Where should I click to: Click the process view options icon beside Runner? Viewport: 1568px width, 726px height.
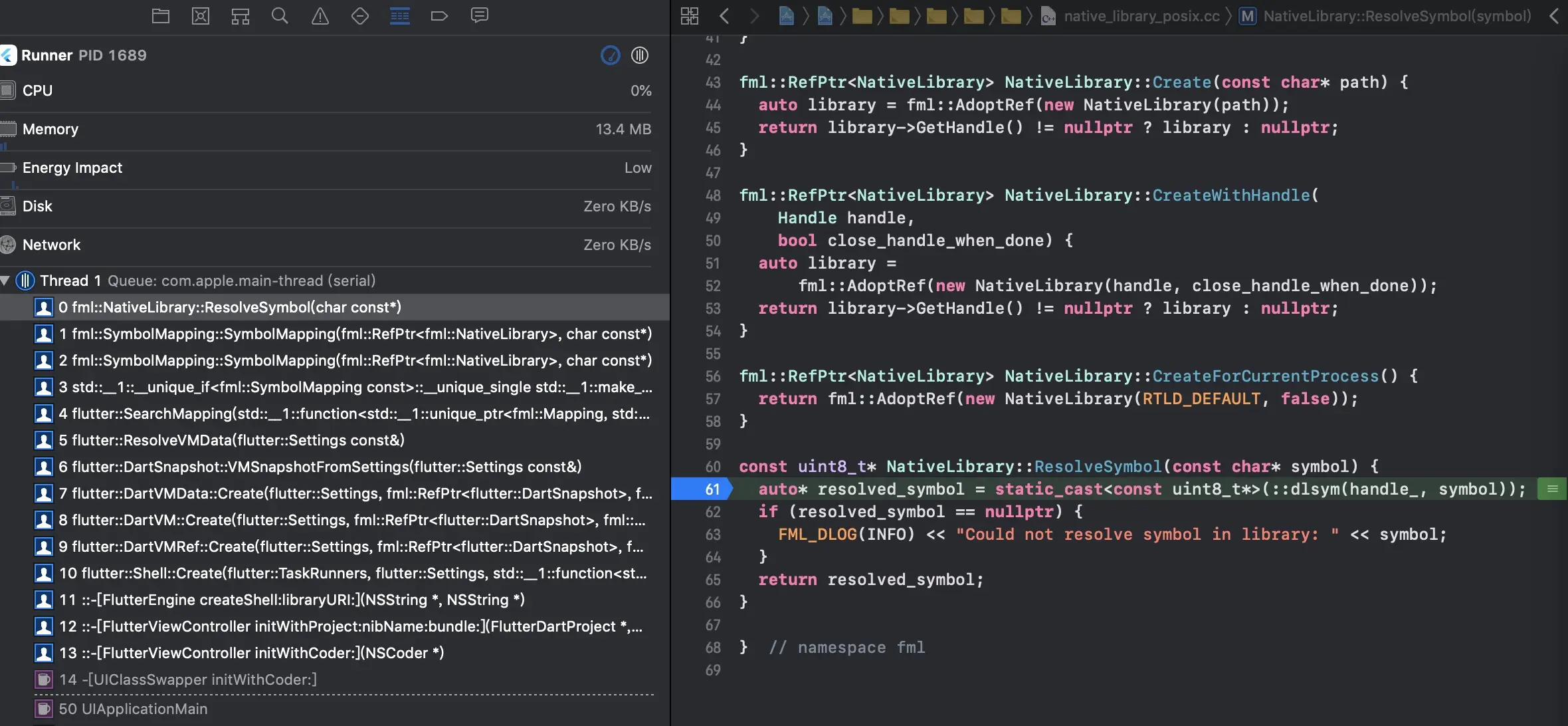pyautogui.click(x=640, y=55)
